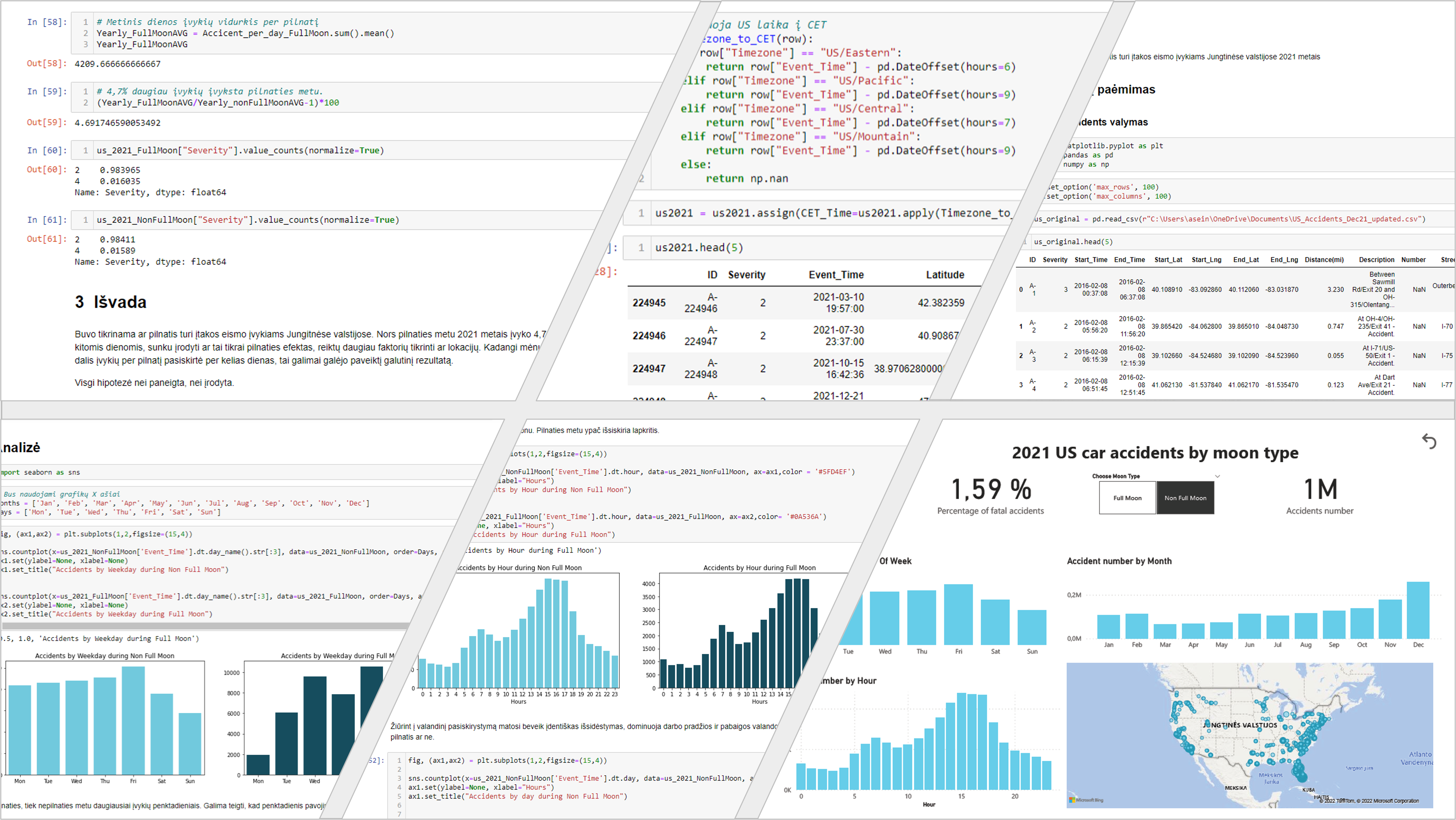The image size is (1456, 820).
Task: Select the Nov bar in Accident number by Month
Action: (x=1390, y=620)
